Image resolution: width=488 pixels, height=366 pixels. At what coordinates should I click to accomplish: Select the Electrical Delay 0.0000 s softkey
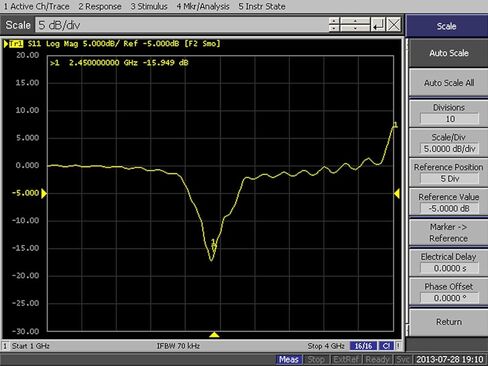(449, 262)
